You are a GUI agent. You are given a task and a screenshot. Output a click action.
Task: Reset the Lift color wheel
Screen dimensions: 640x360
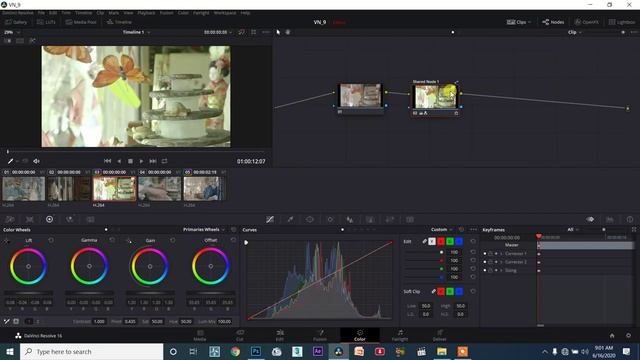pos(51,240)
